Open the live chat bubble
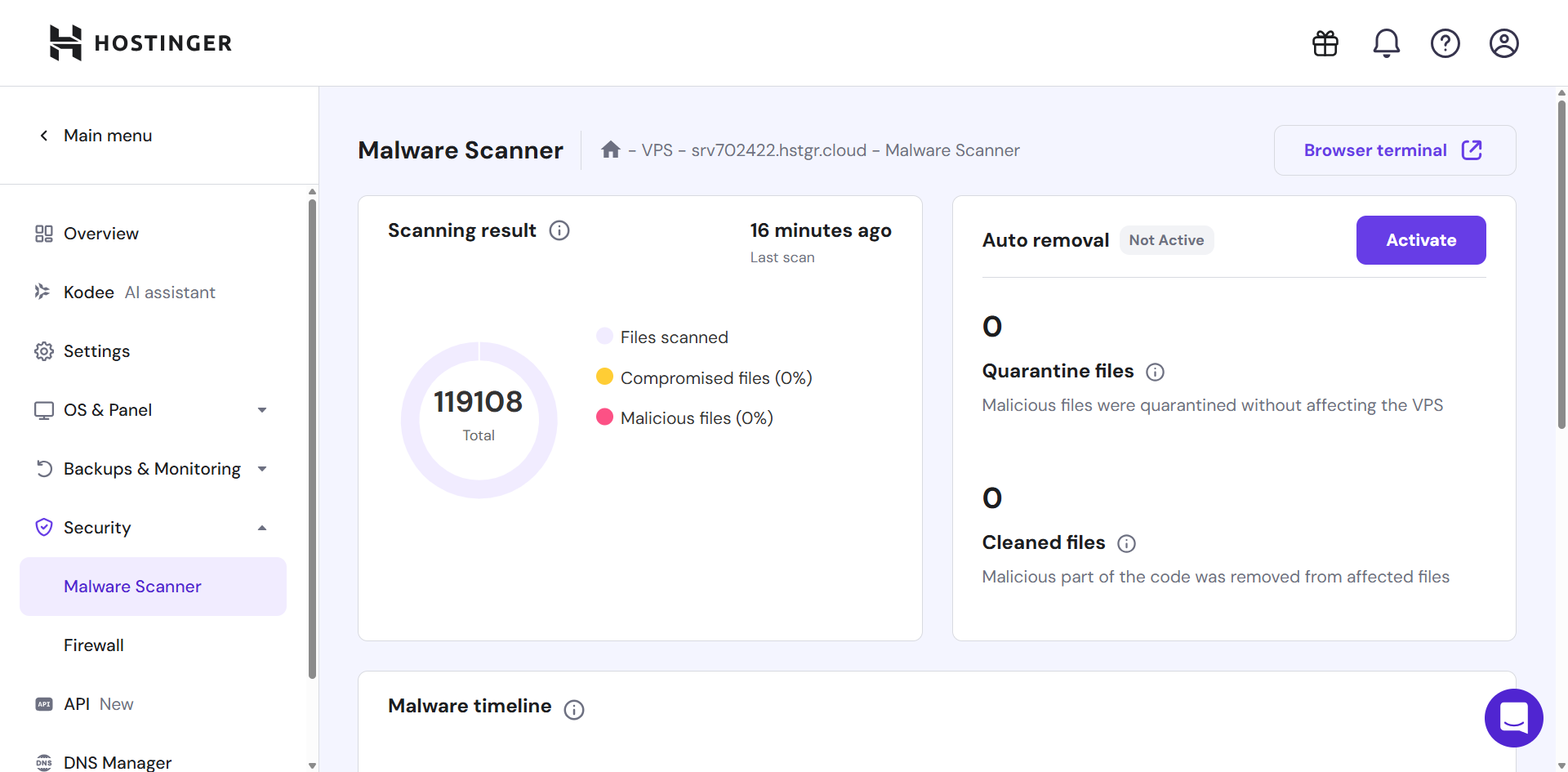 pos(1513,718)
